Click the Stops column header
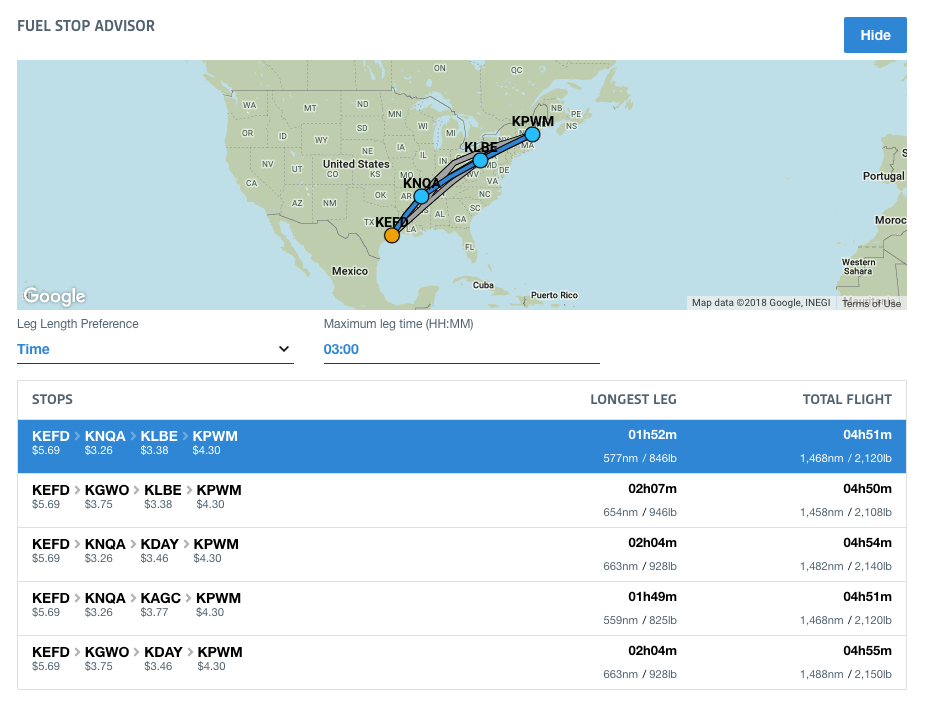 point(52,399)
